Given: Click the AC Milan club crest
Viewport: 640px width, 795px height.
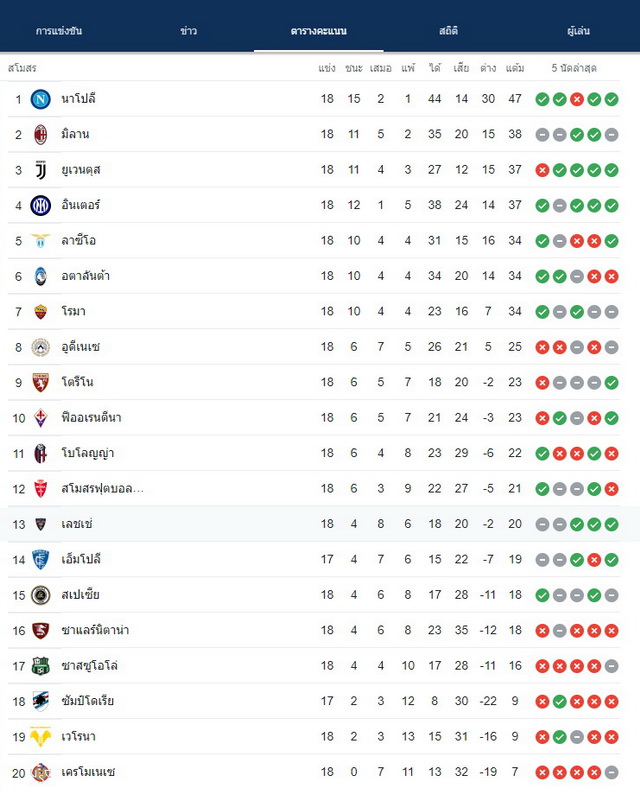Looking at the screenshot, I should (41, 135).
